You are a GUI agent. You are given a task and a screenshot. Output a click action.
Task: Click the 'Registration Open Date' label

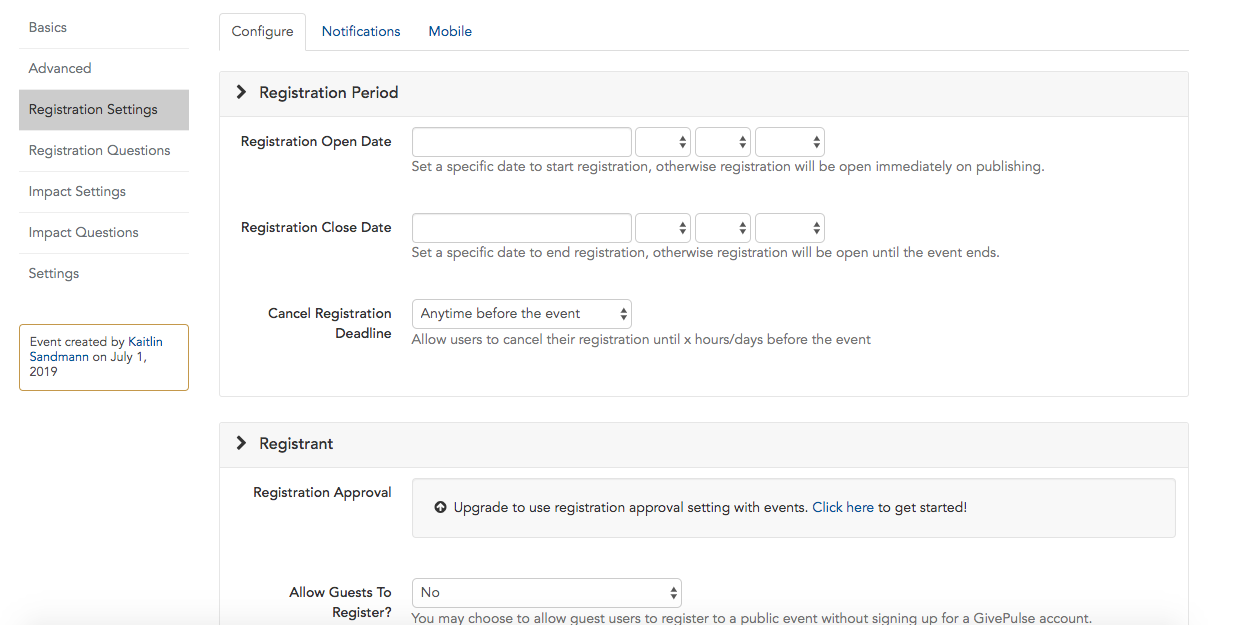click(x=316, y=141)
